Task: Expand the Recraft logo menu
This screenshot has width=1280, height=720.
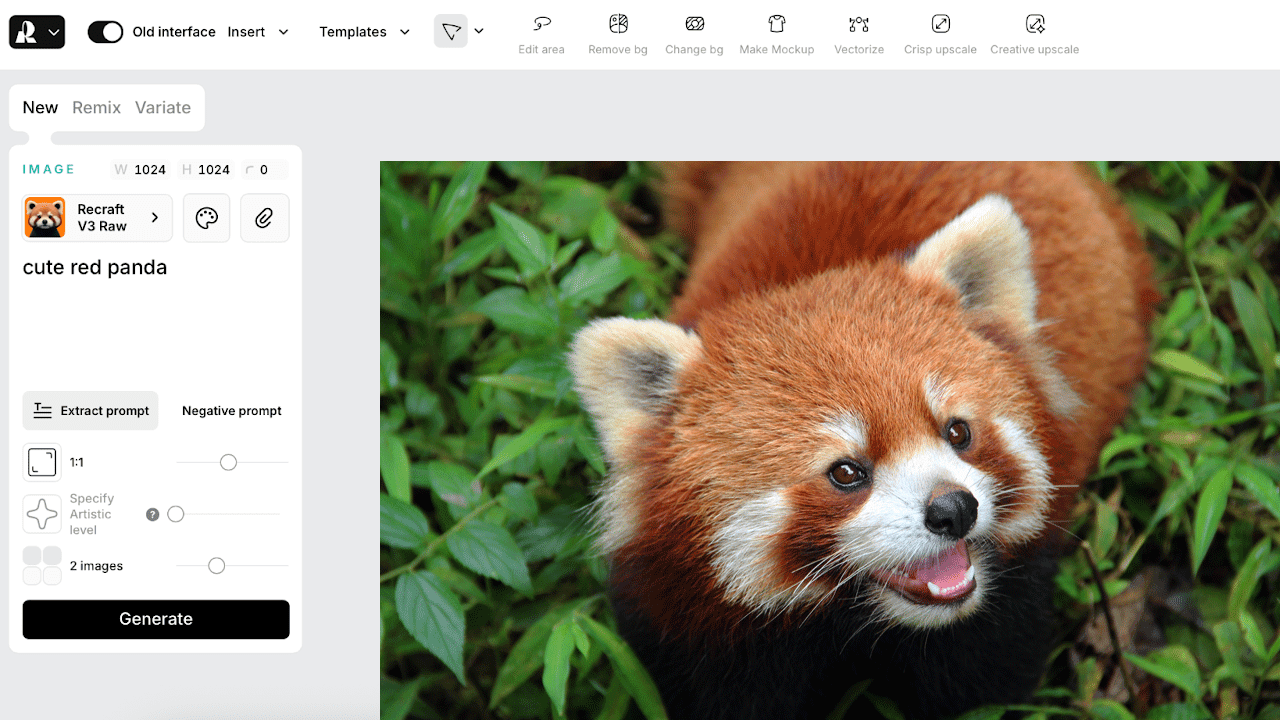Action: (x=37, y=32)
